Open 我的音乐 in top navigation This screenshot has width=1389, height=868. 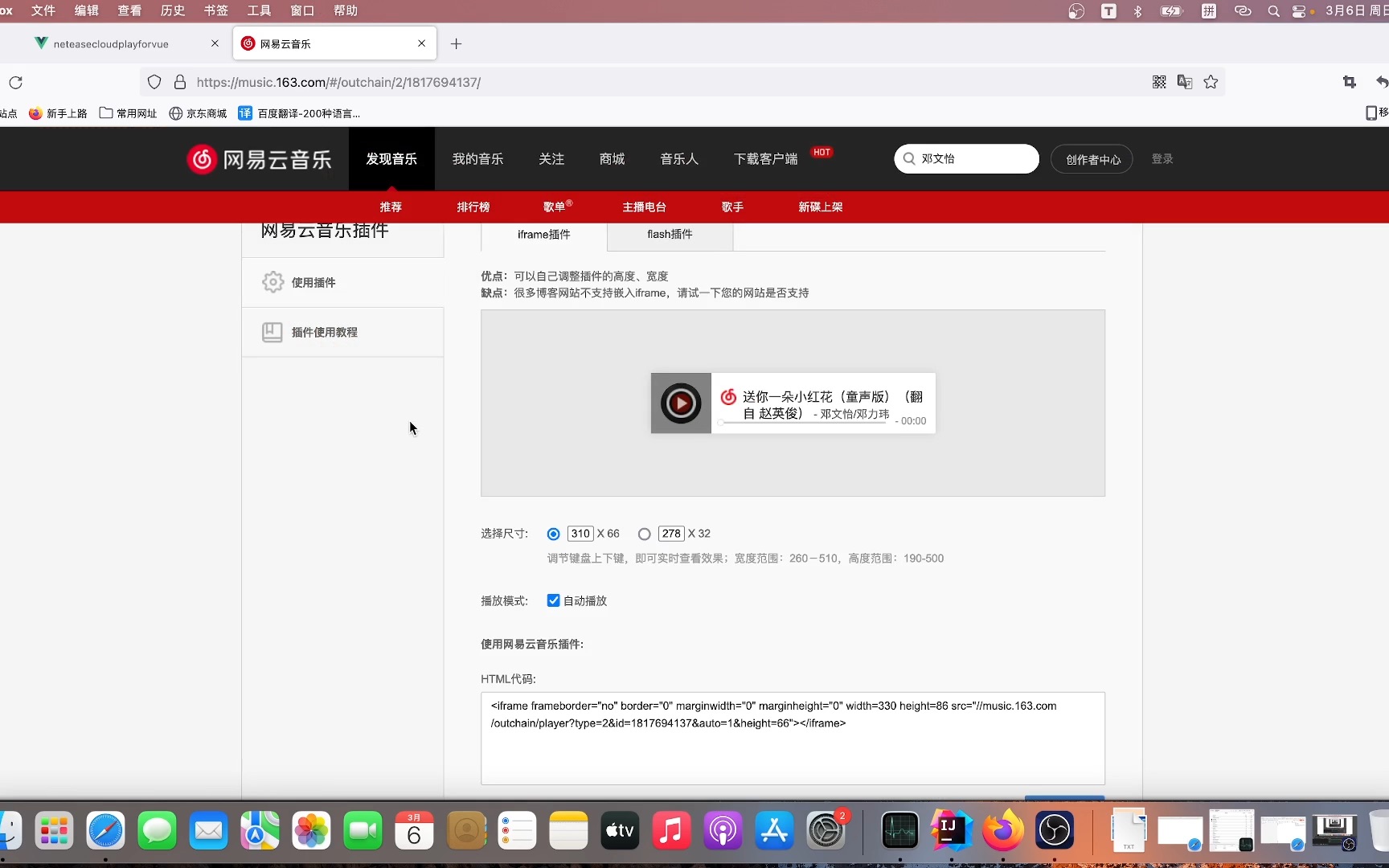(477, 159)
